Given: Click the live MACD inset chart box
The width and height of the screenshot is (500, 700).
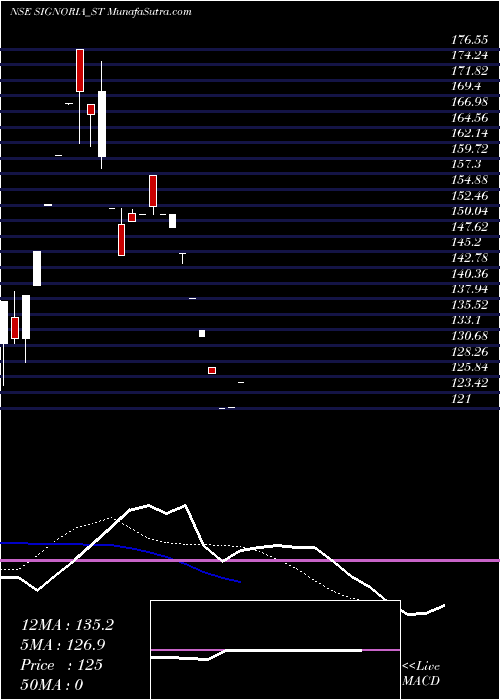Looking at the screenshot, I should click(x=275, y=650).
